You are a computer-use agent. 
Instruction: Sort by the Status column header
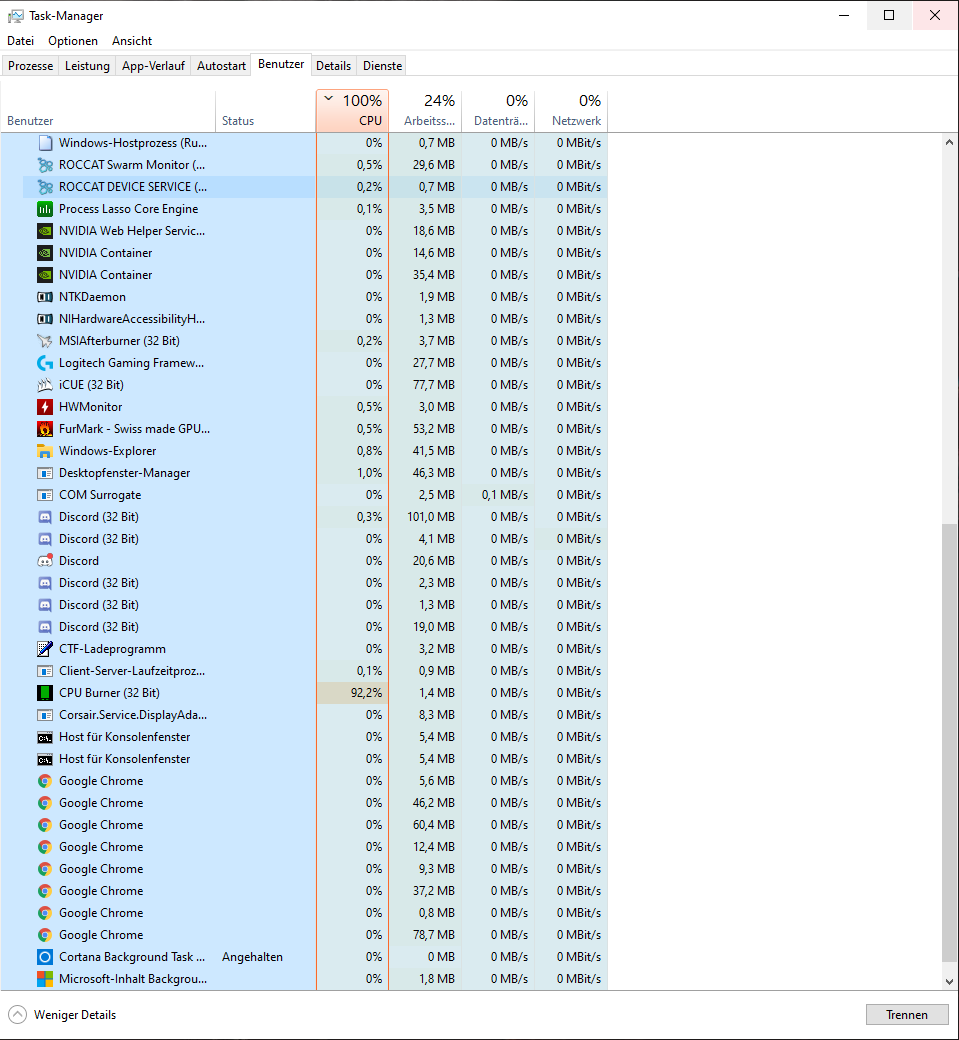pos(266,111)
